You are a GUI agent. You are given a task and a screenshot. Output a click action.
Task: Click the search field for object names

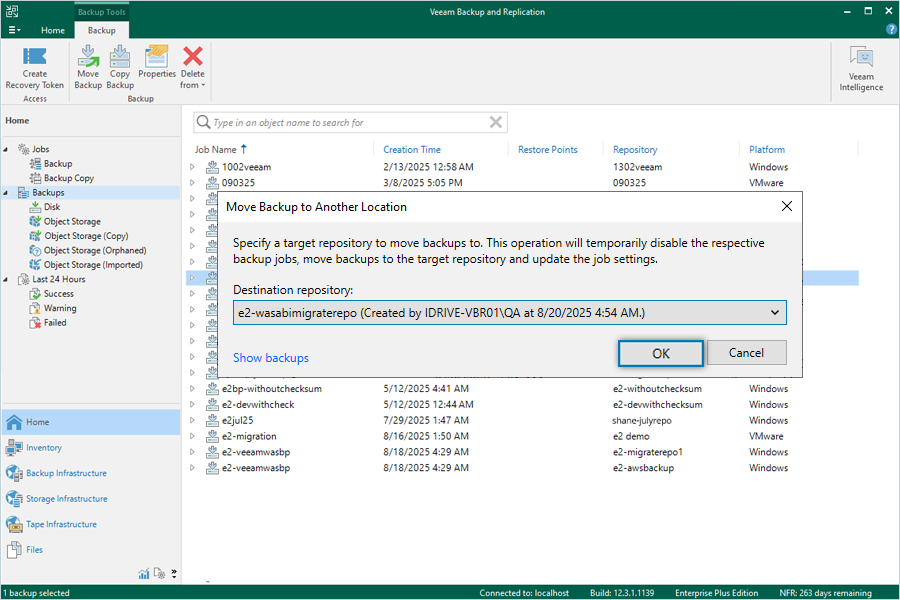pos(350,122)
